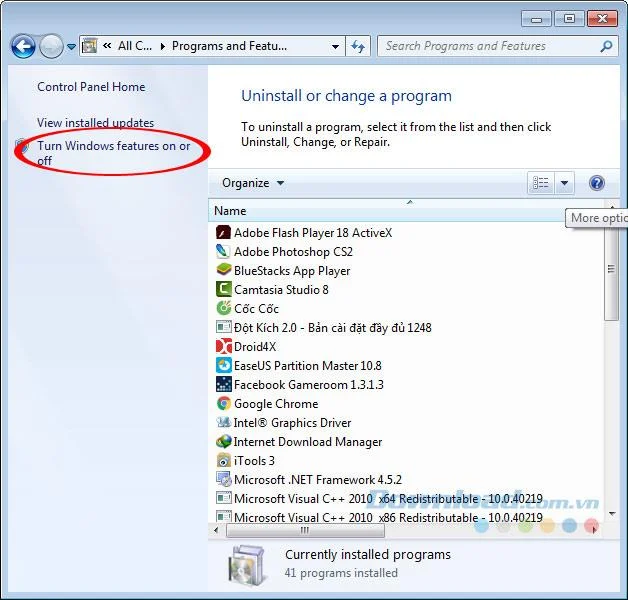Screen dimensions: 628x600
Task: Click the Internet Download Manager icon
Action: [223, 441]
